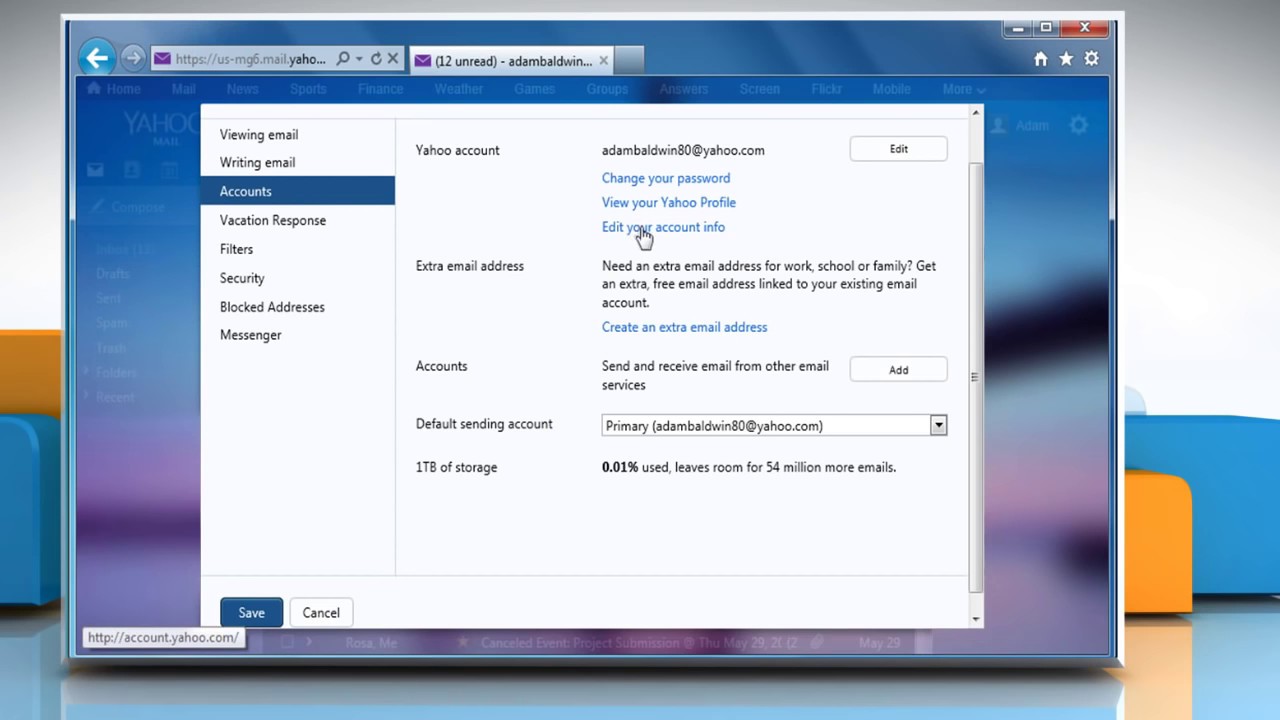Select the Accounts settings section
Viewport: 1280px width, 720px height.
pyautogui.click(x=297, y=191)
